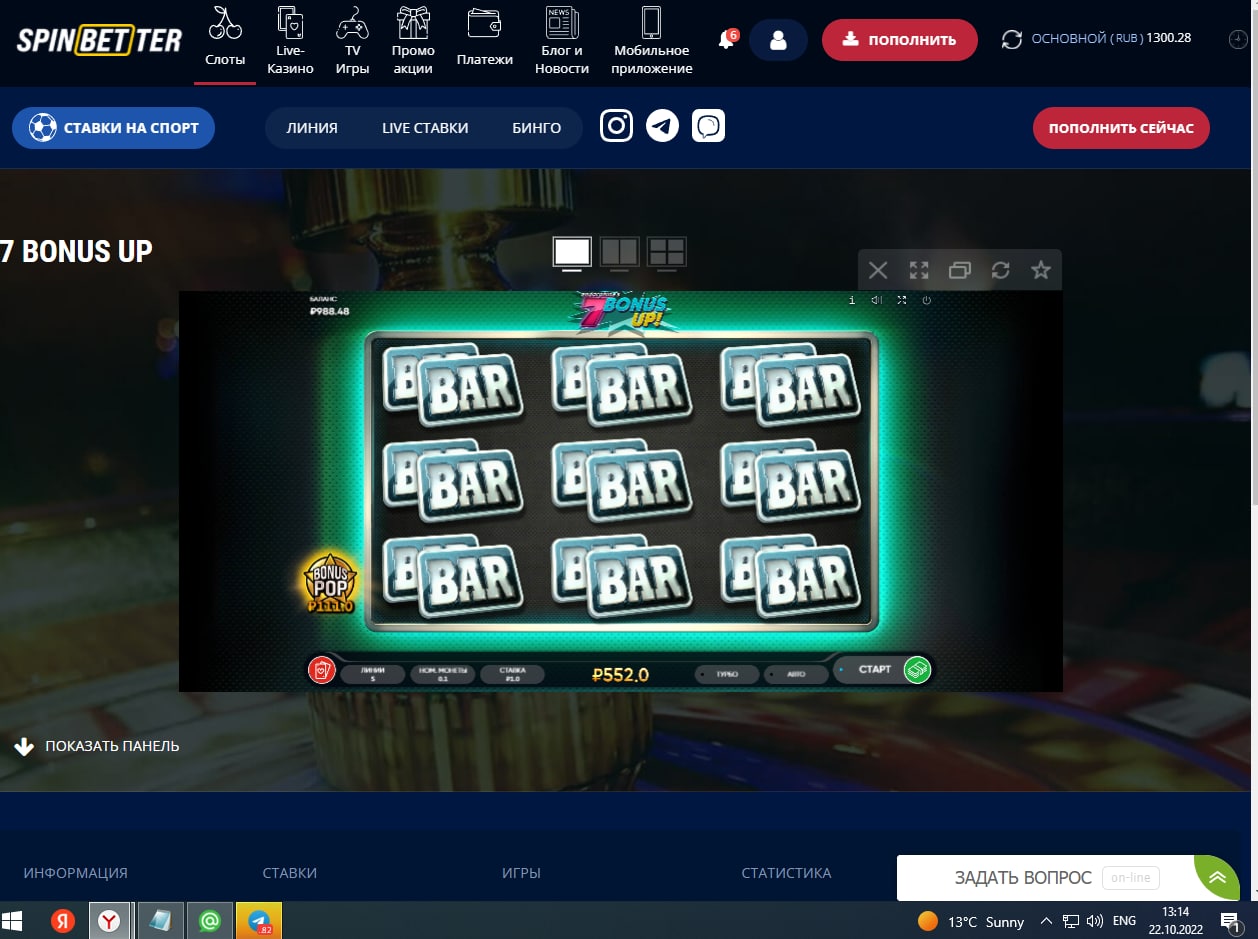1258x939 pixels.
Task: Change the Ном. монеты coin value
Action: [x=442, y=673]
